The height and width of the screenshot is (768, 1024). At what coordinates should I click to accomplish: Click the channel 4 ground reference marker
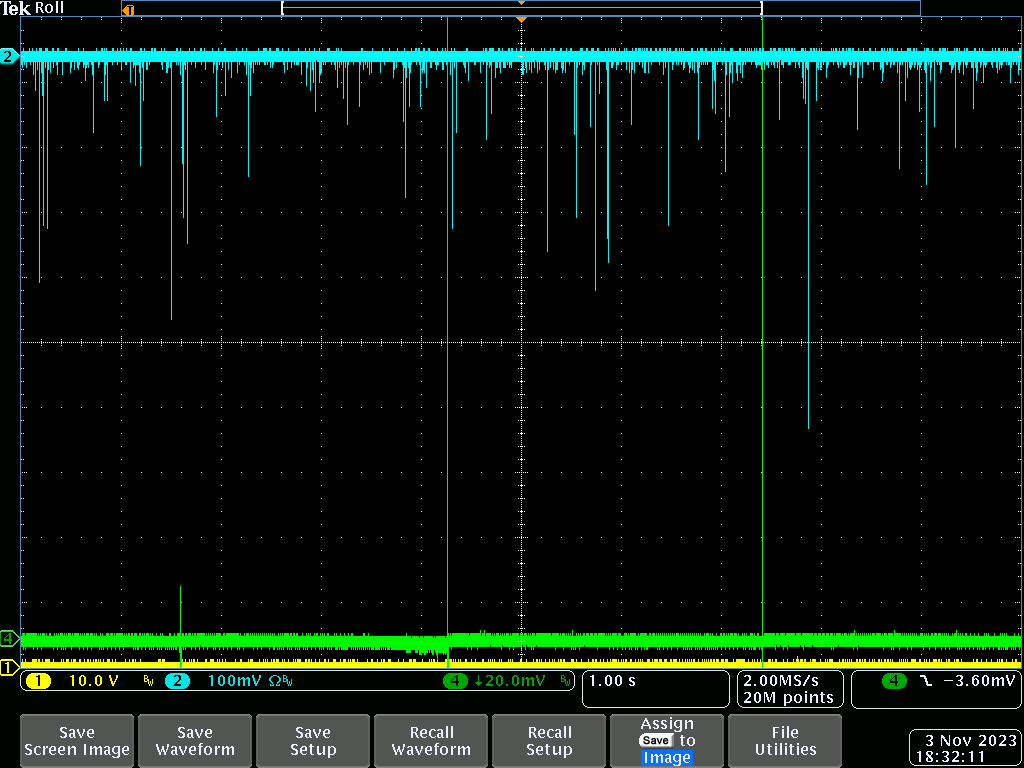coord(9,638)
